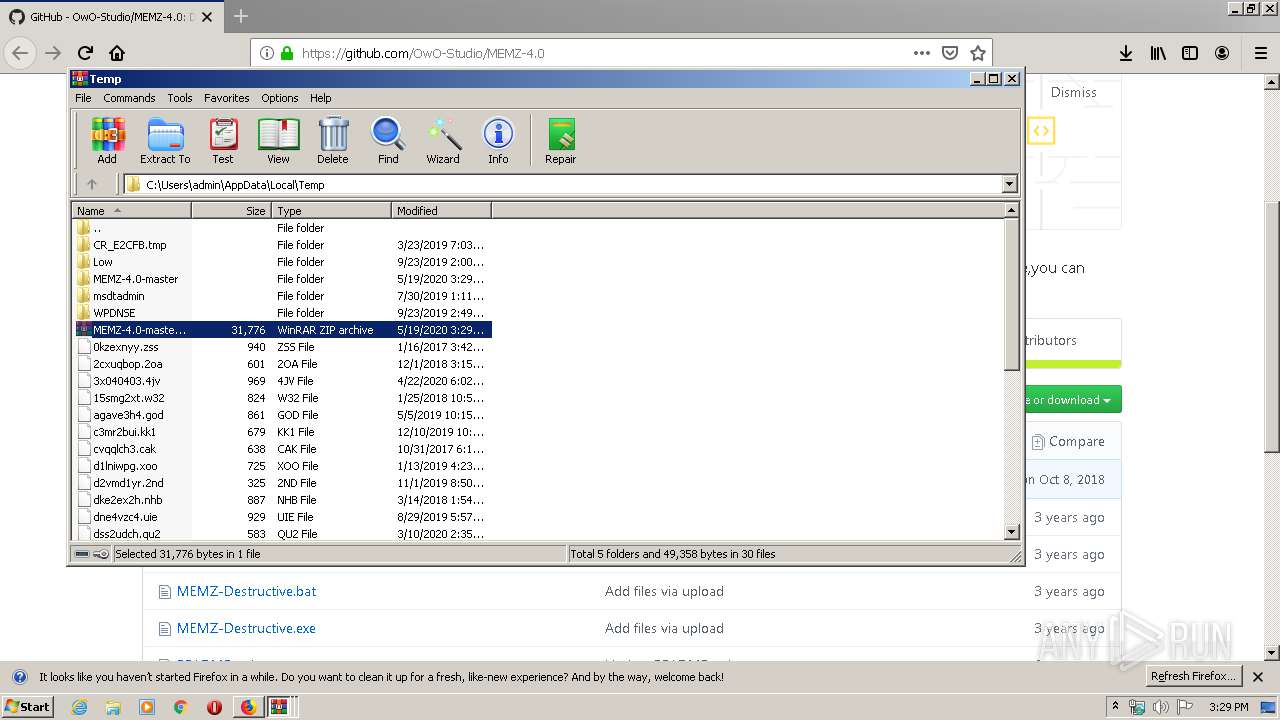
Task: Open the Favorites menu
Action: (x=227, y=98)
